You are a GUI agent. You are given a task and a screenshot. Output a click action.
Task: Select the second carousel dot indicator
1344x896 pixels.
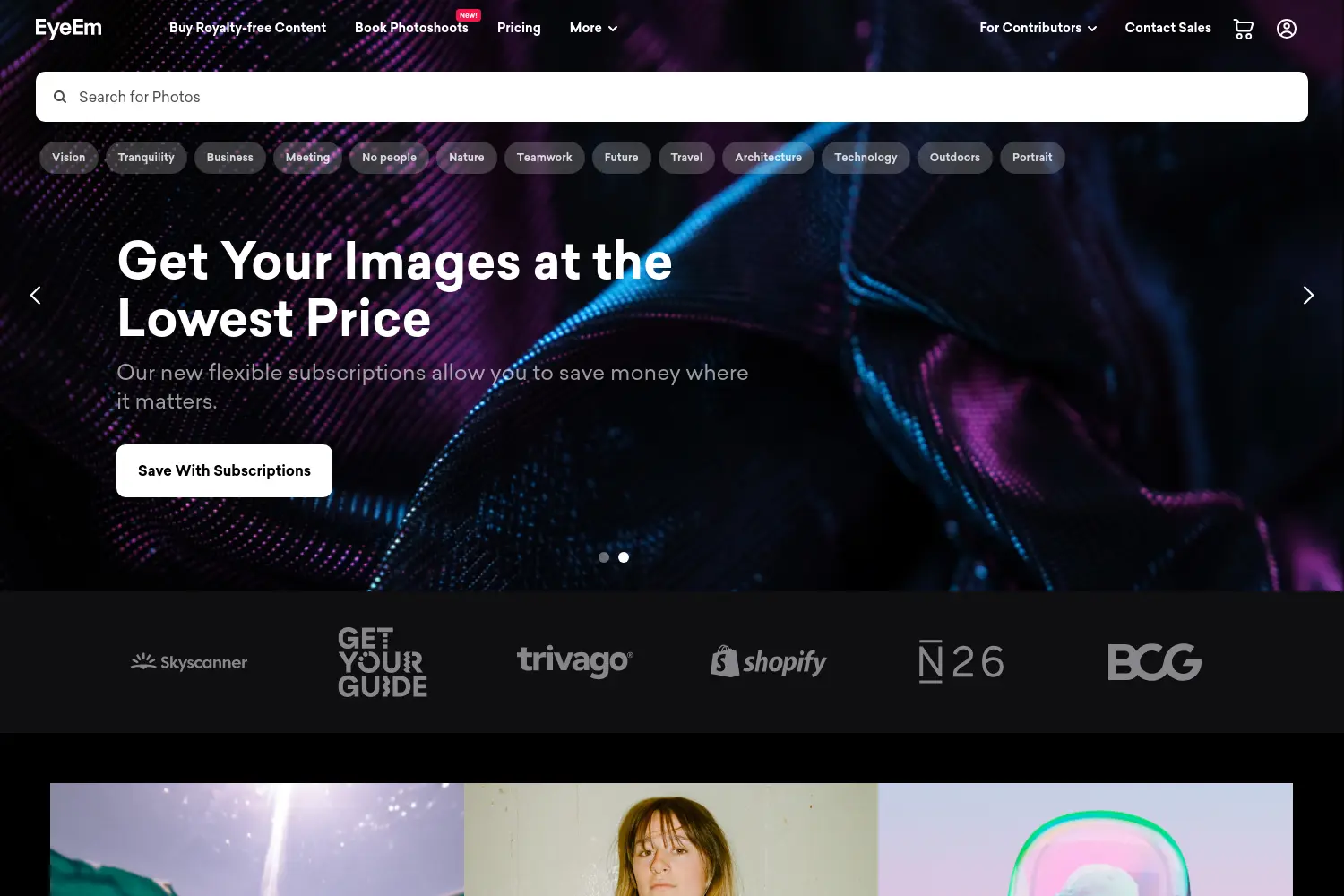[624, 557]
